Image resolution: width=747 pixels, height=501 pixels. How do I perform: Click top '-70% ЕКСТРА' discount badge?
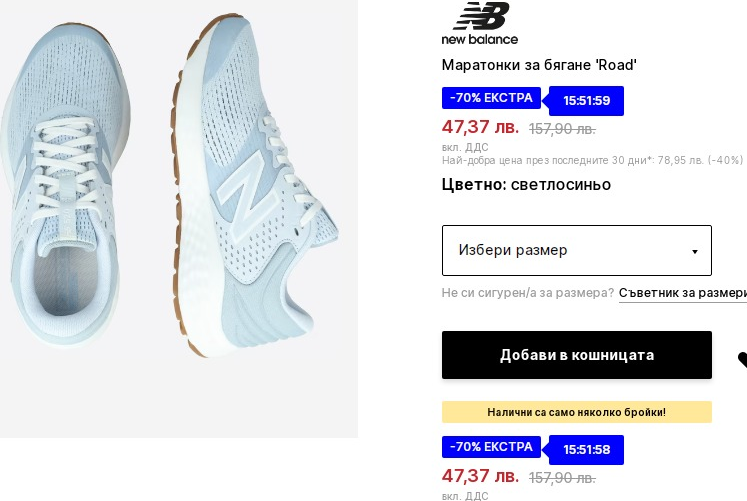click(491, 98)
